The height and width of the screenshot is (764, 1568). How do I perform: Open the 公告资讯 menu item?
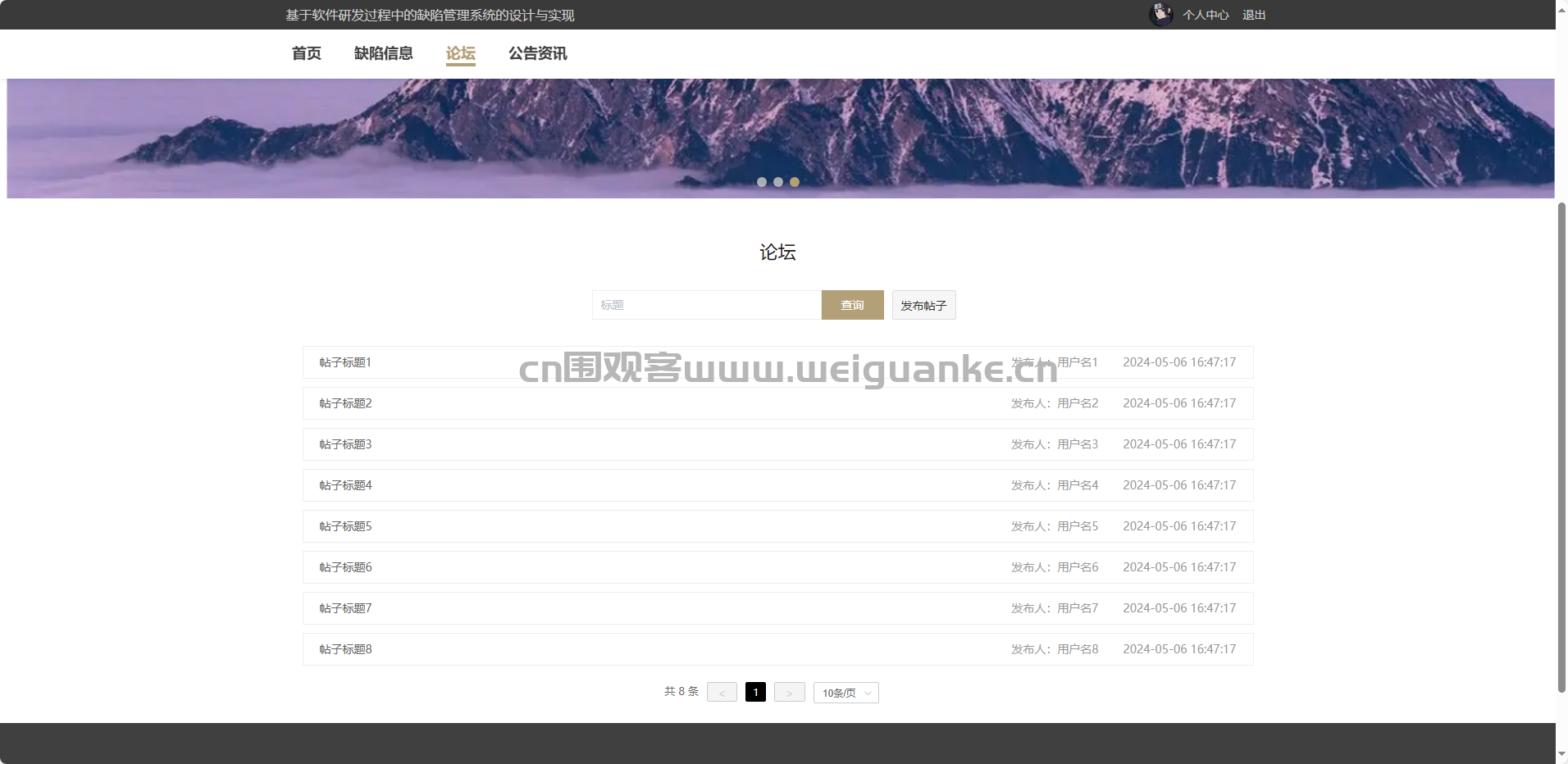tap(537, 53)
